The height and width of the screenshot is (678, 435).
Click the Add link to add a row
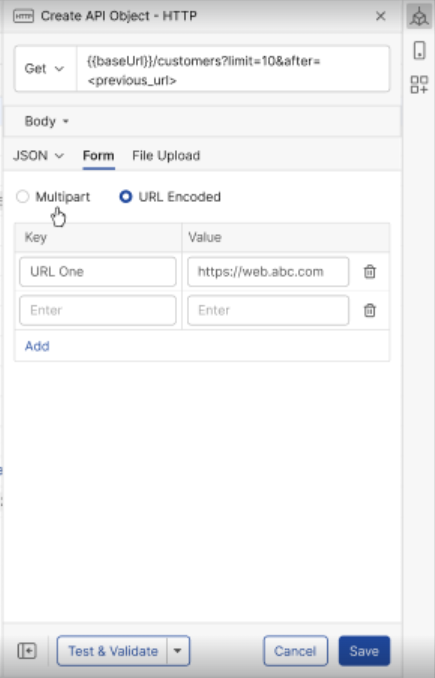[37, 346]
